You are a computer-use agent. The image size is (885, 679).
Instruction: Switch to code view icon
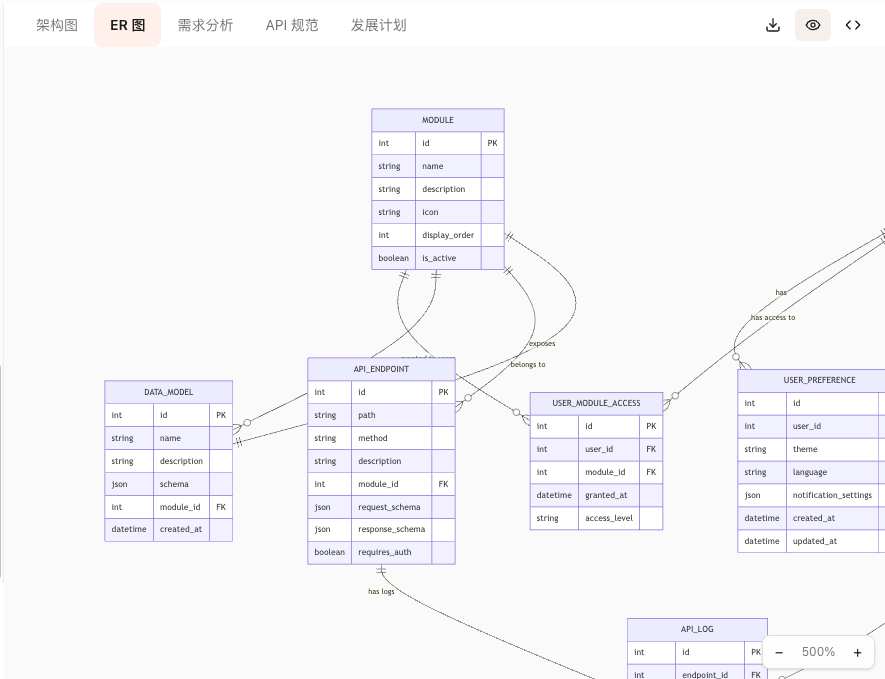pyautogui.click(x=852, y=25)
